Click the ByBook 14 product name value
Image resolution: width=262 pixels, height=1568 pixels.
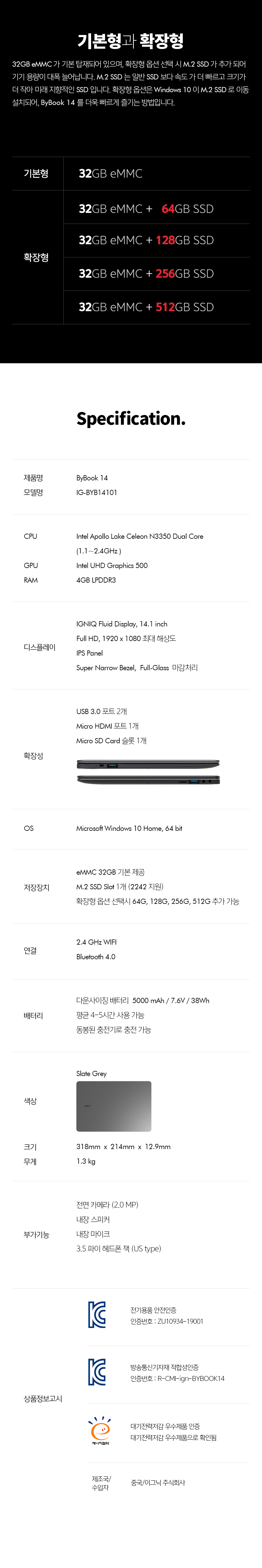pyautogui.click(x=92, y=478)
